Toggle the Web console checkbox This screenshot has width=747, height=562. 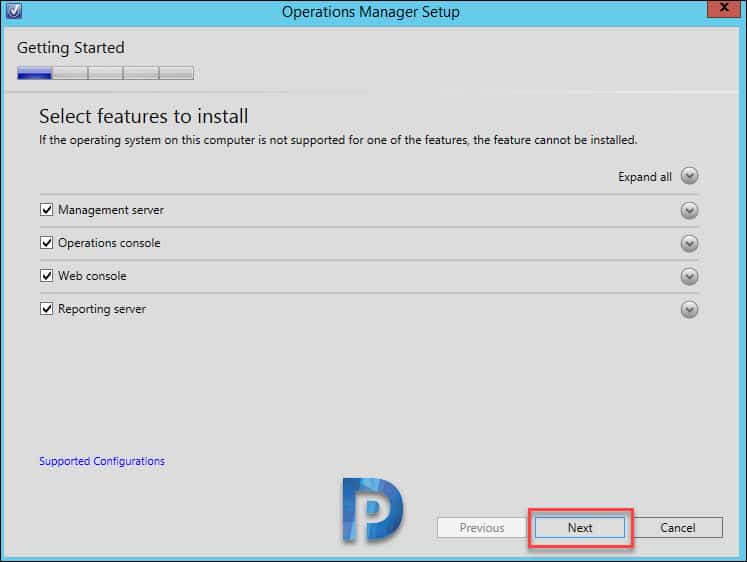(46, 276)
